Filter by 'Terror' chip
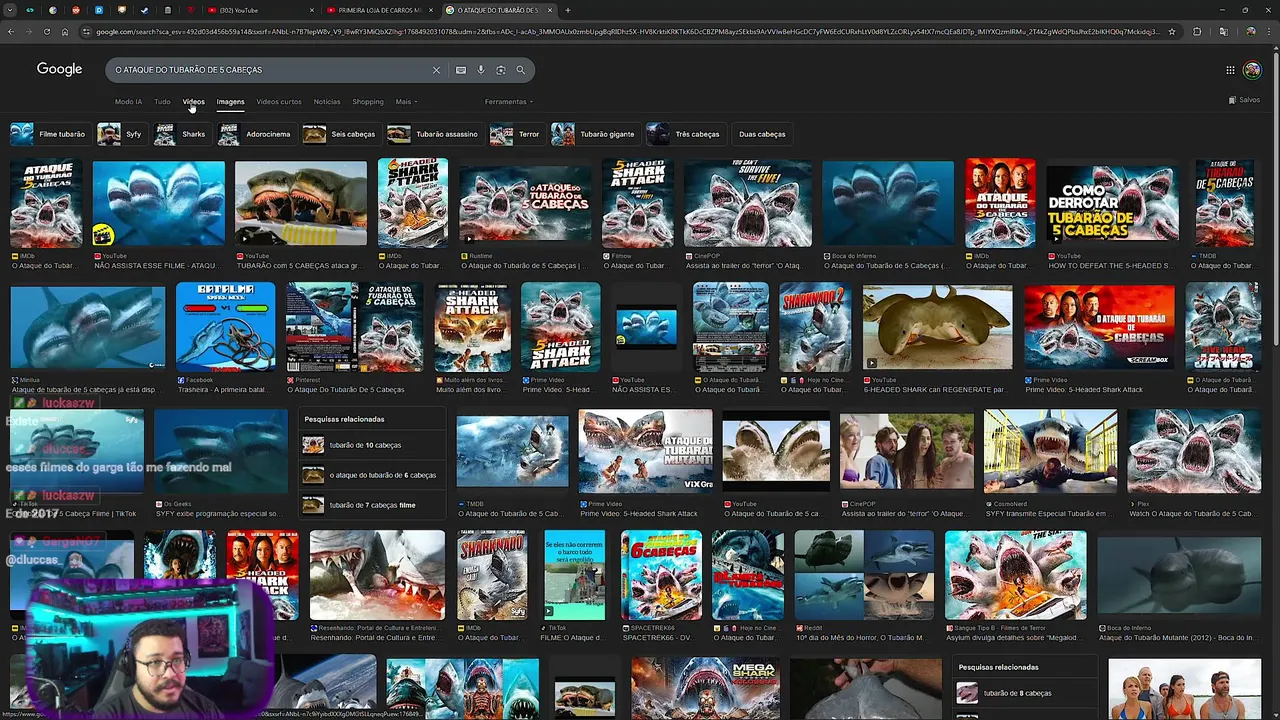 515,134
